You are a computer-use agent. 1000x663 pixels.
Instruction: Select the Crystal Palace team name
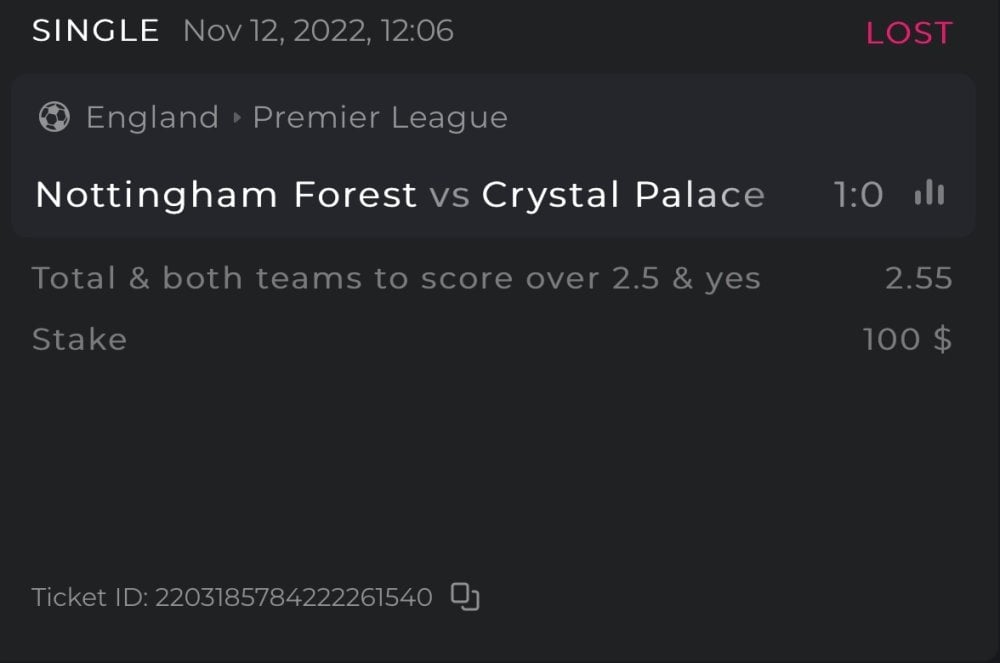(623, 195)
